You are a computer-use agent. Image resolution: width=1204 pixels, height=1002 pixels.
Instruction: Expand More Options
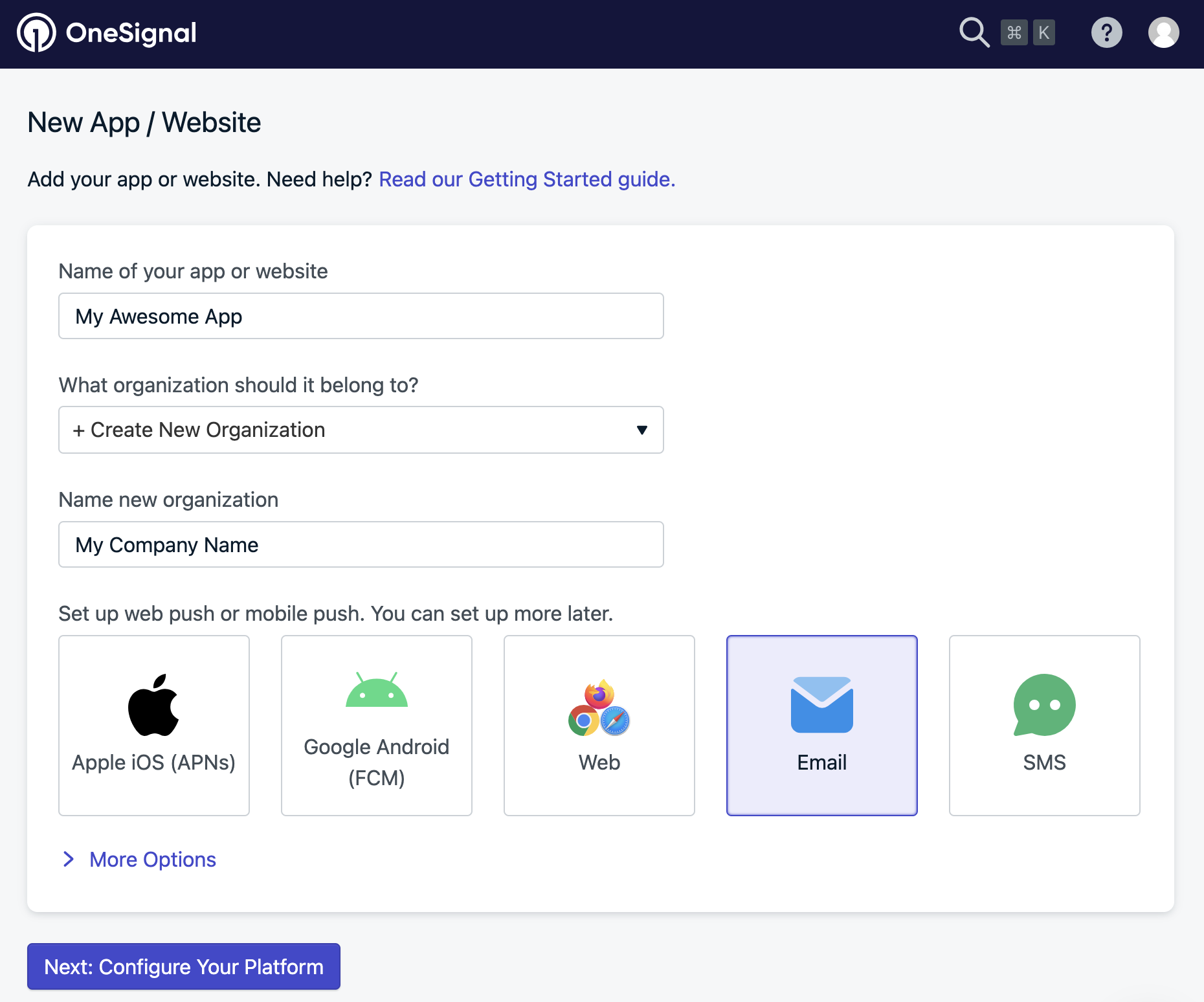click(x=140, y=860)
